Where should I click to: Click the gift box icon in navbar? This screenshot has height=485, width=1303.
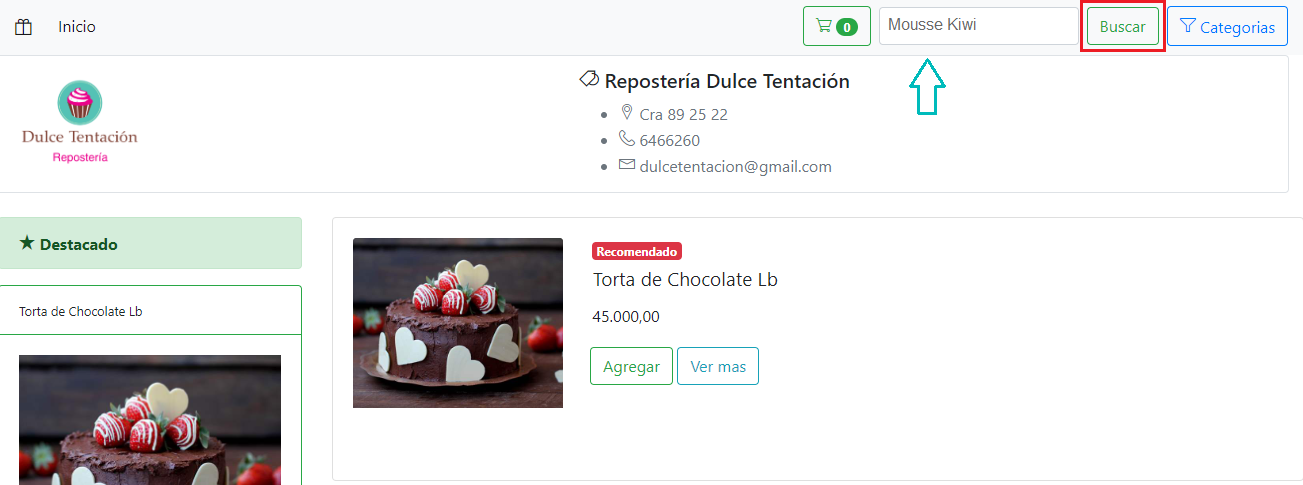[24, 27]
